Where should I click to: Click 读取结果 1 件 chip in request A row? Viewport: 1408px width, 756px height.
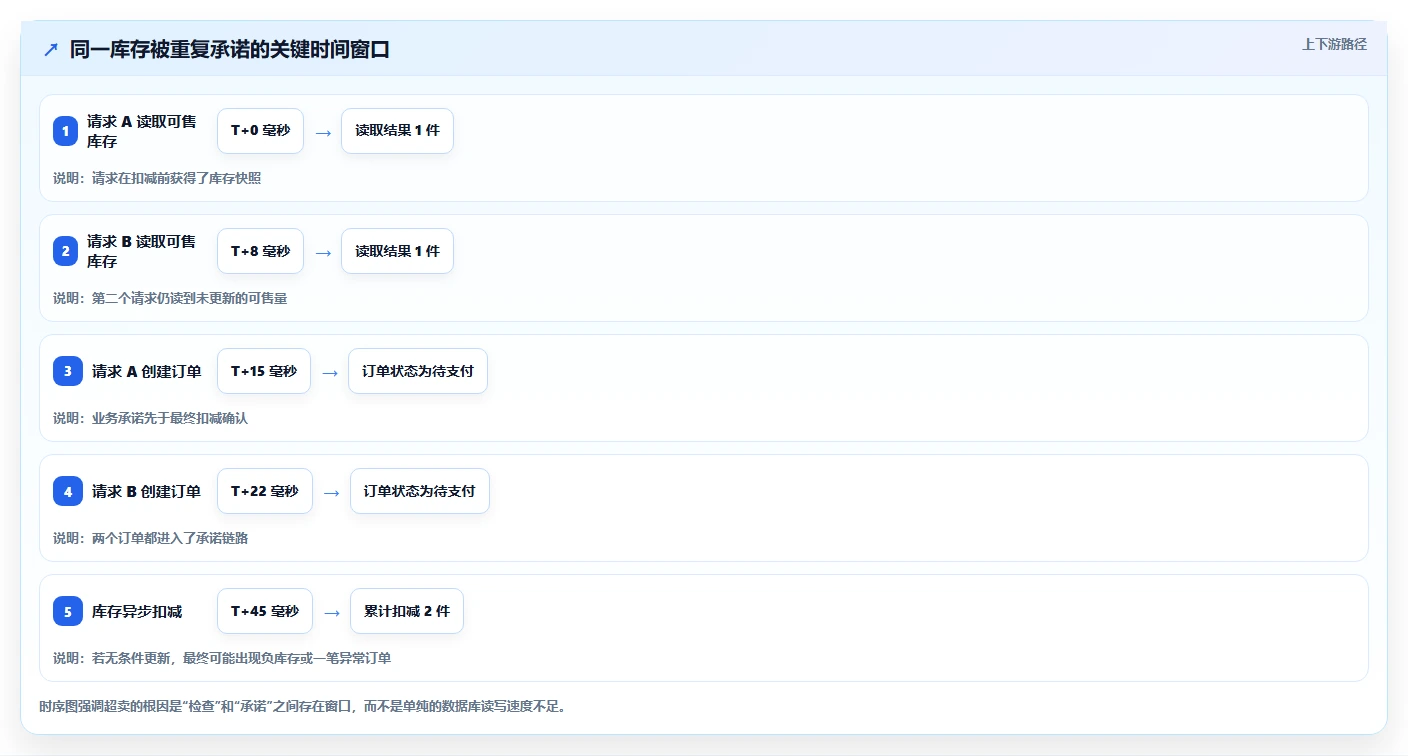pyautogui.click(x=397, y=131)
